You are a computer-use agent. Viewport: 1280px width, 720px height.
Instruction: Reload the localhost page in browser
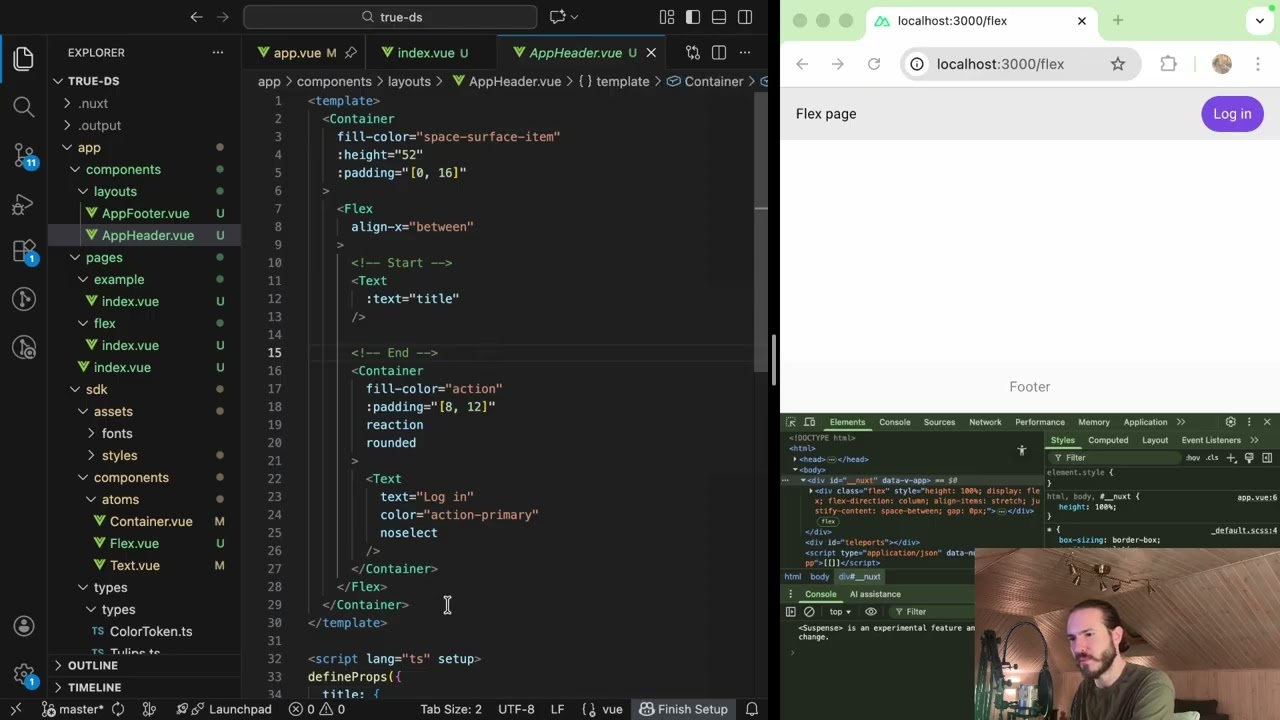874,64
